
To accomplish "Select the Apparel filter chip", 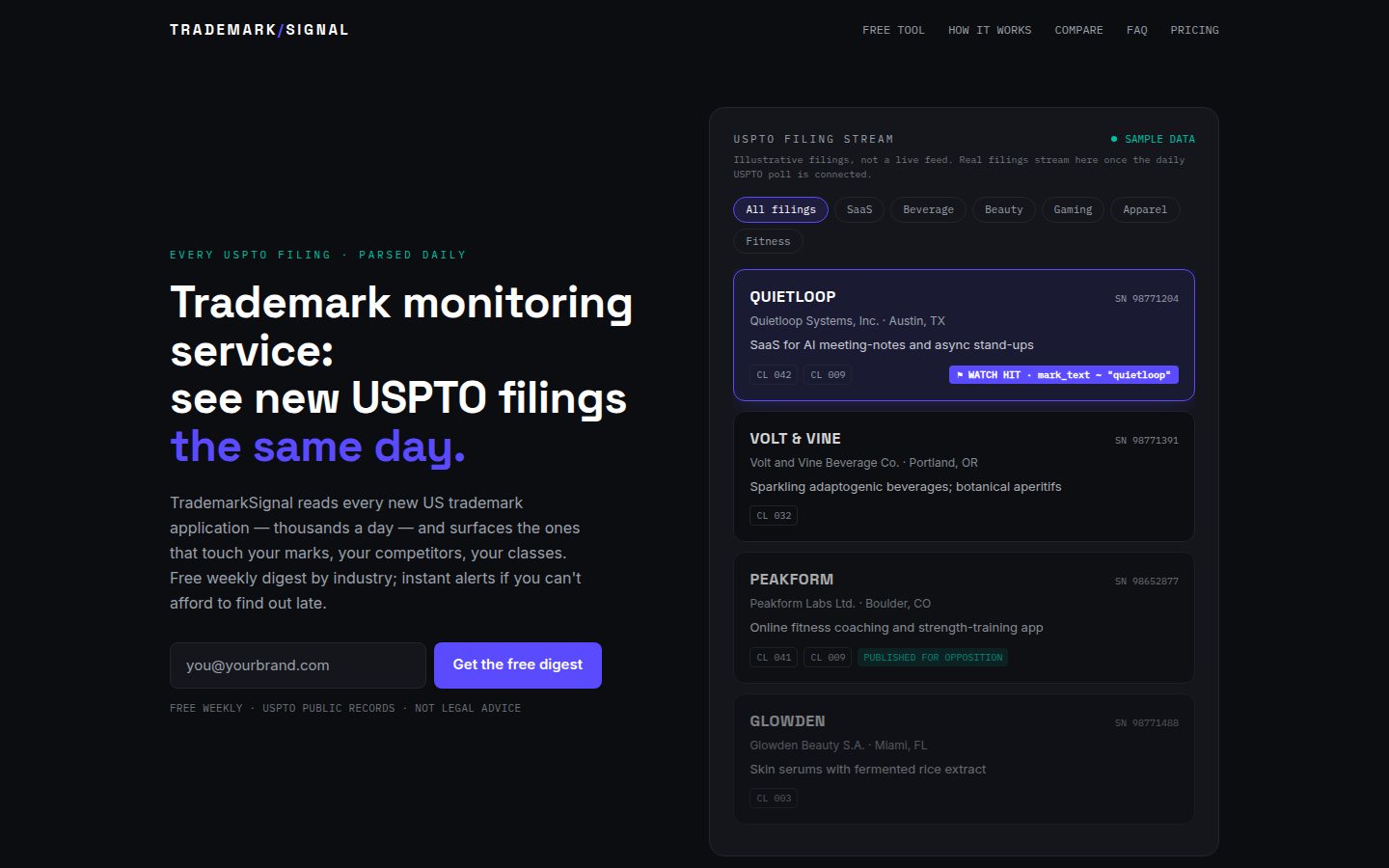I will click(1145, 209).
